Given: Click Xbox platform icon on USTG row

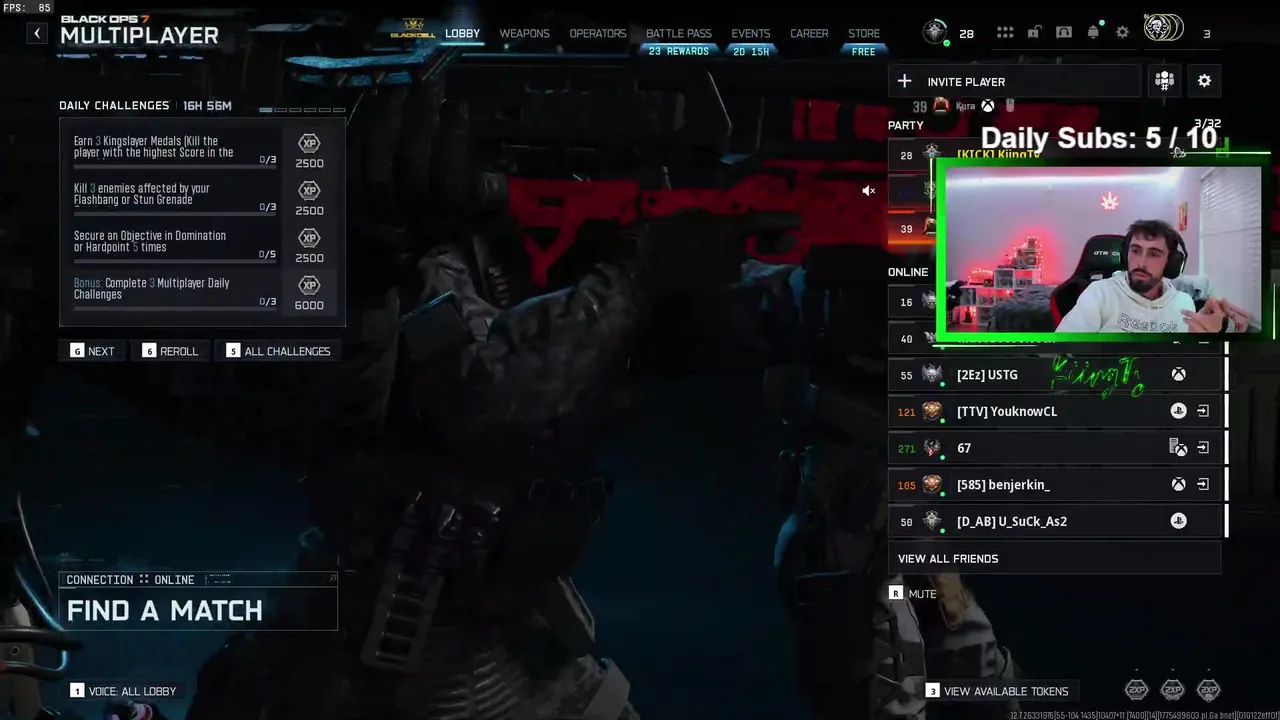Looking at the screenshot, I should coord(1179,375).
